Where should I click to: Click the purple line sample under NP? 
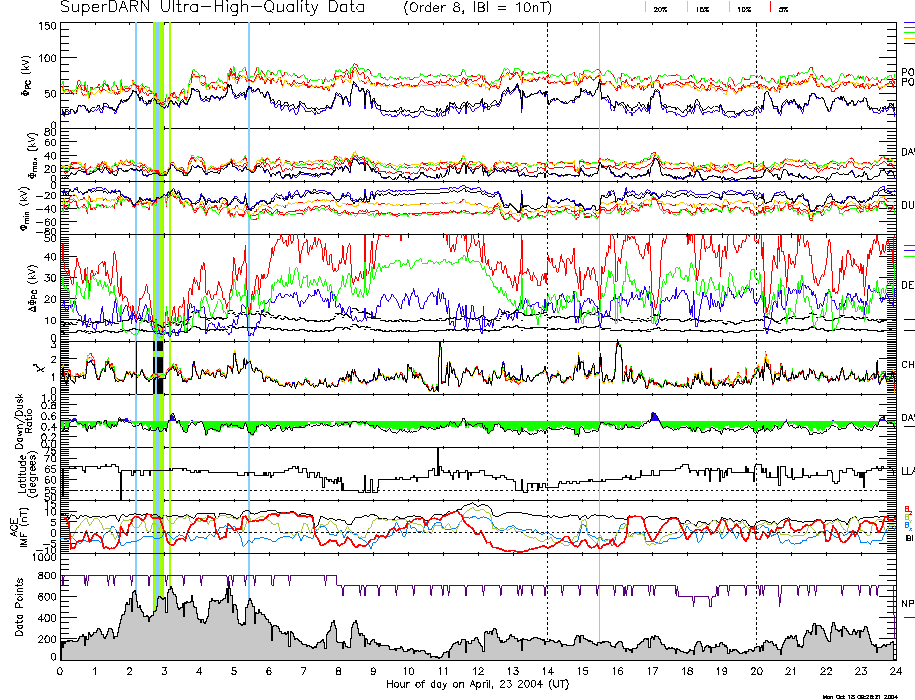(909, 617)
